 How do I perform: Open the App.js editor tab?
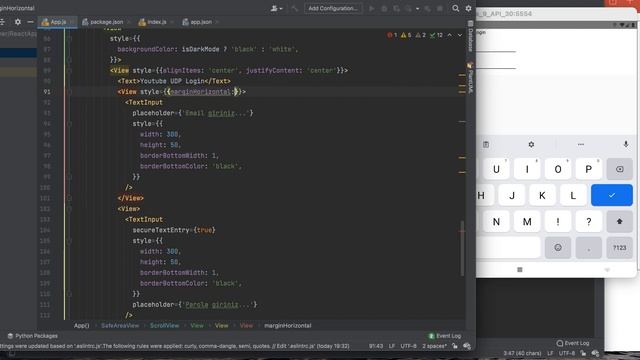pyautogui.click(x=58, y=22)
